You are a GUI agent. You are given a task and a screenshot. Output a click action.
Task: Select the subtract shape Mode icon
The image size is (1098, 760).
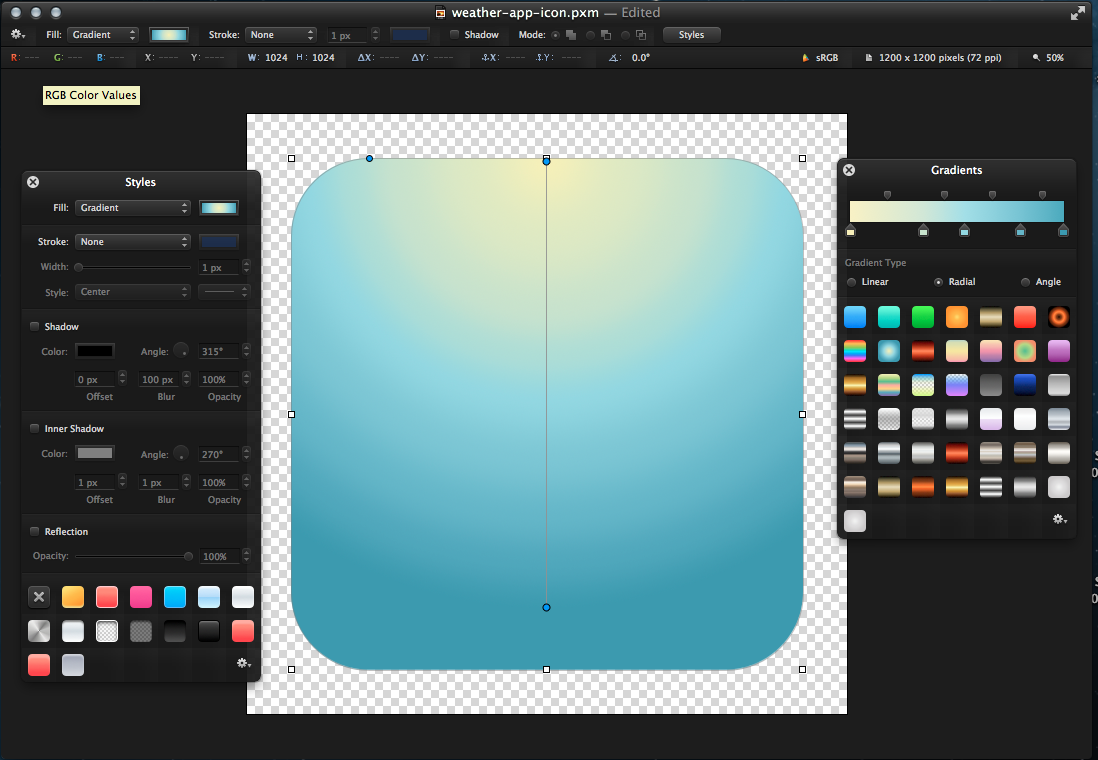tap(605, 34)
